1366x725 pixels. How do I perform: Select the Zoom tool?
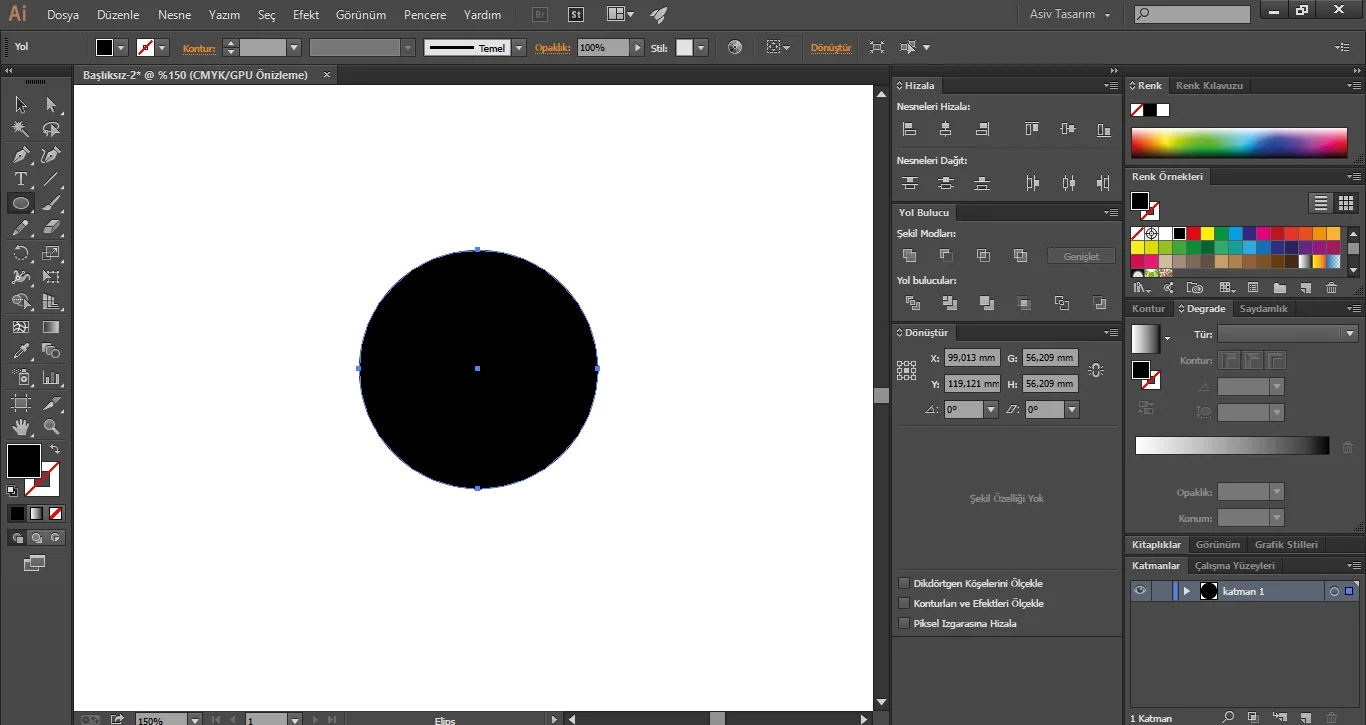click(51, 427)
